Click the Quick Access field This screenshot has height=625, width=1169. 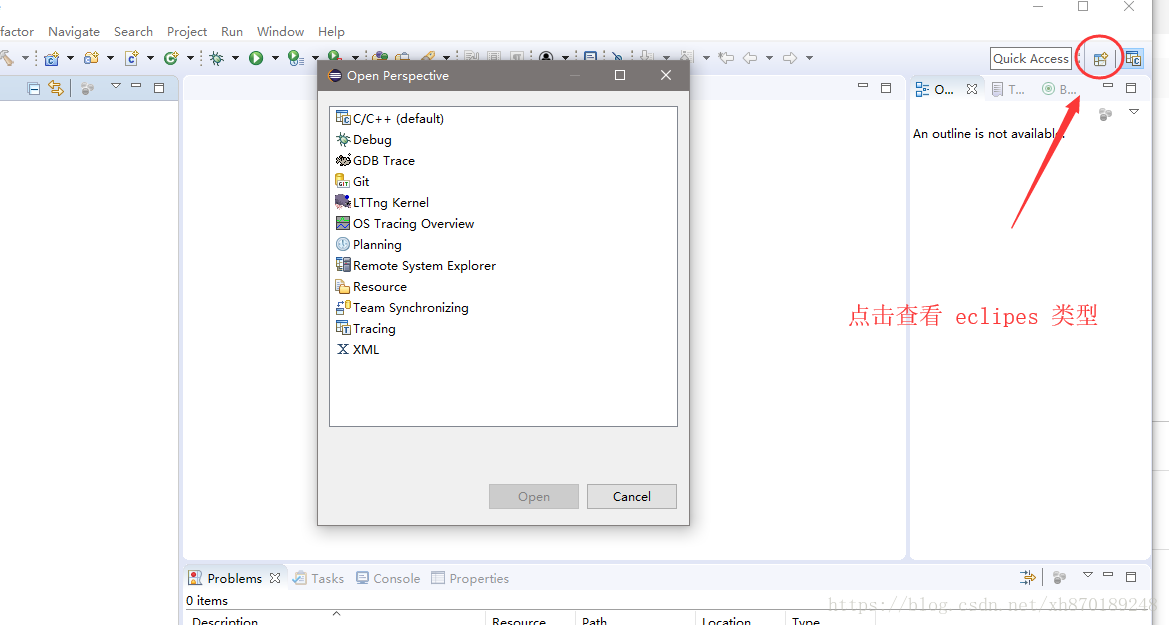click(1031, 58)
